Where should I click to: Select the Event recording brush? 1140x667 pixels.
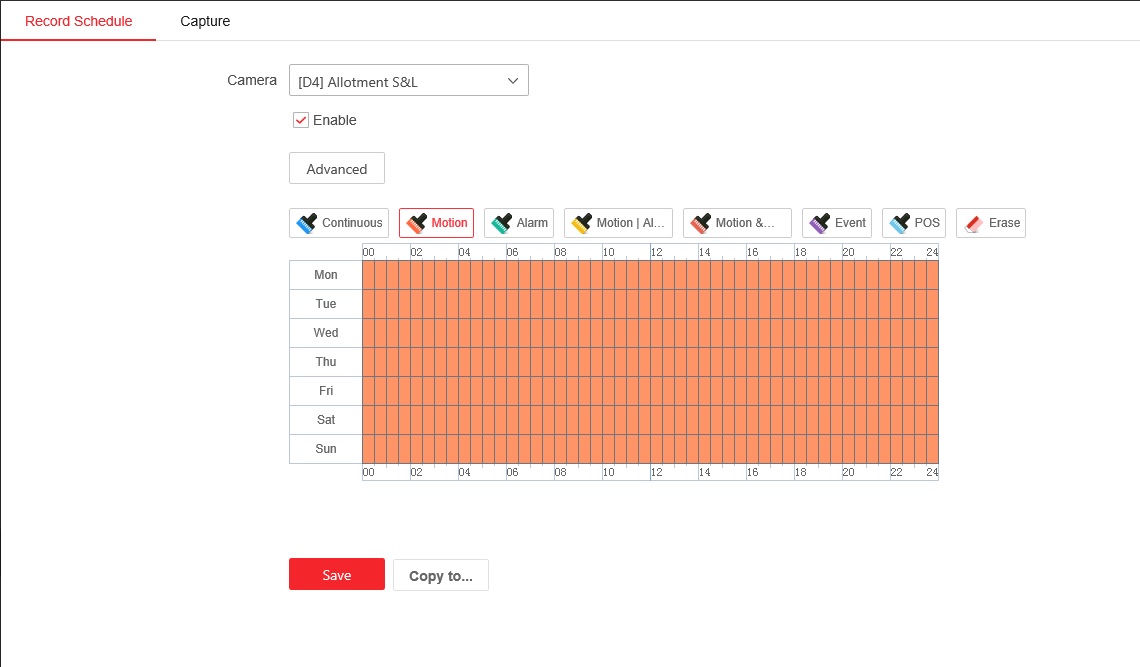[x=837, y=223]
